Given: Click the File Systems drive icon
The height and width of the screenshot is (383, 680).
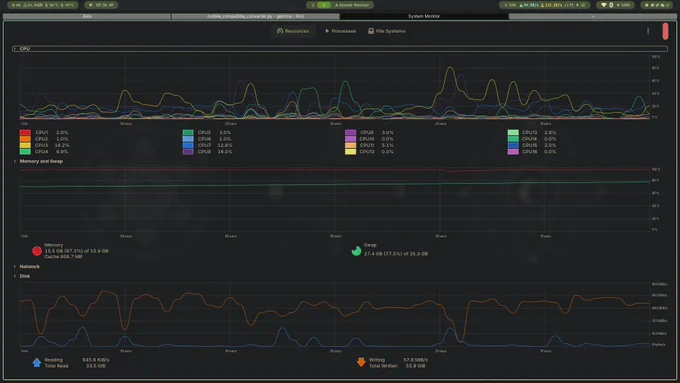Looking at the screenshot, I should tap(371, 31).
